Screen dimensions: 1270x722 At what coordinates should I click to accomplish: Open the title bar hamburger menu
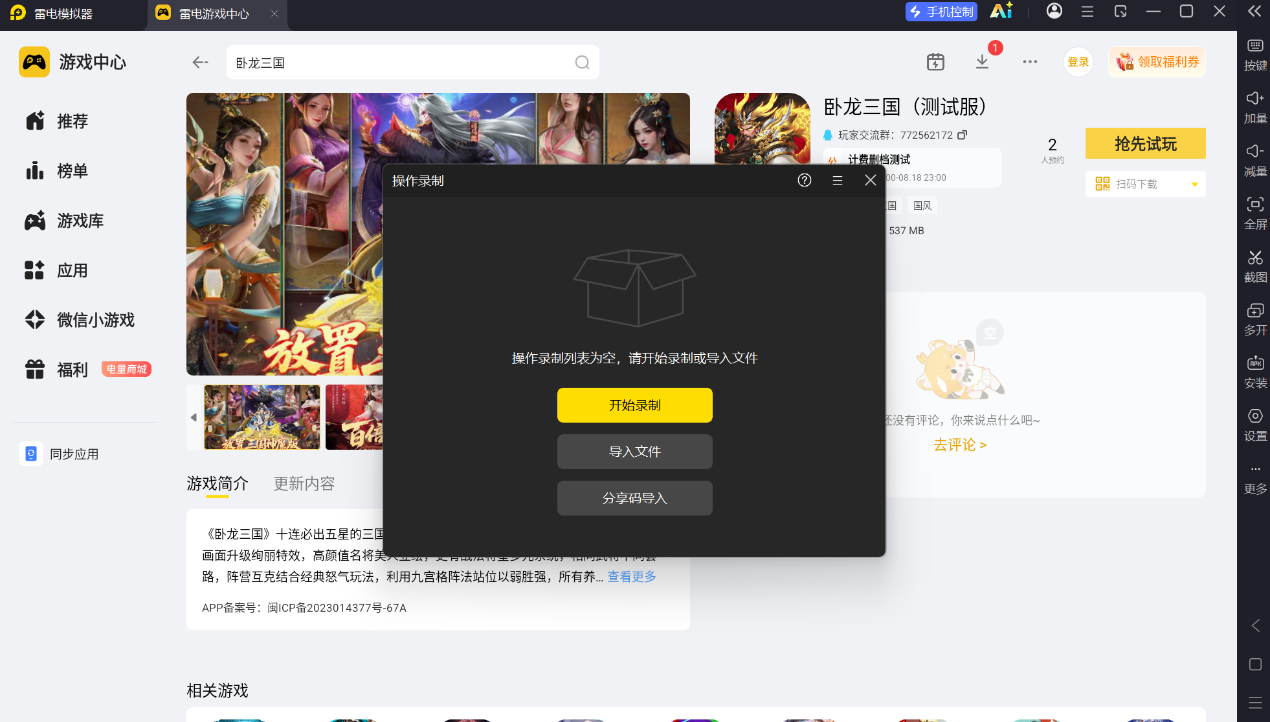point(1087,12)
